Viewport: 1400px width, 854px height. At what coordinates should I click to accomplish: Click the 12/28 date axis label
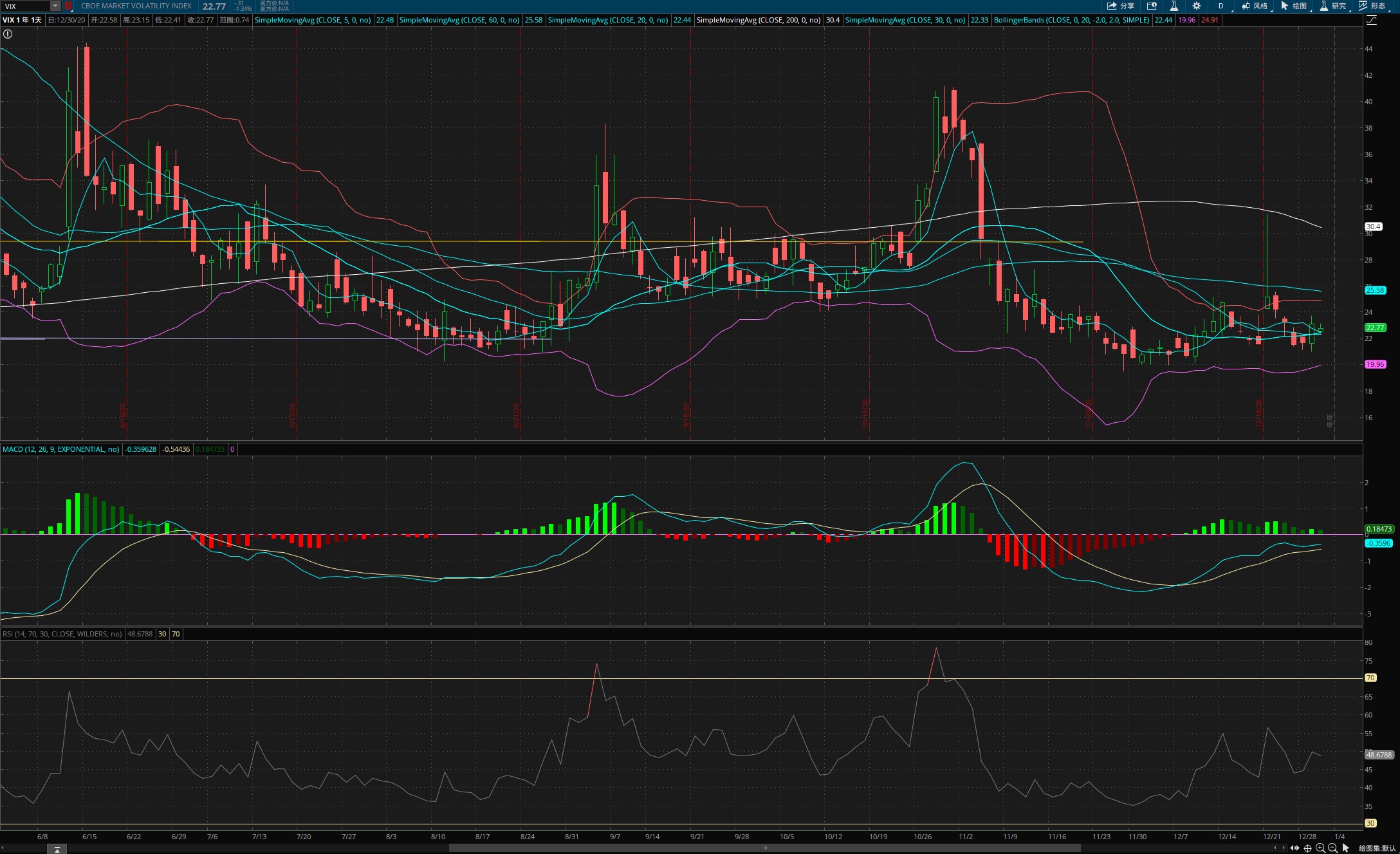tap(1307, 837)
